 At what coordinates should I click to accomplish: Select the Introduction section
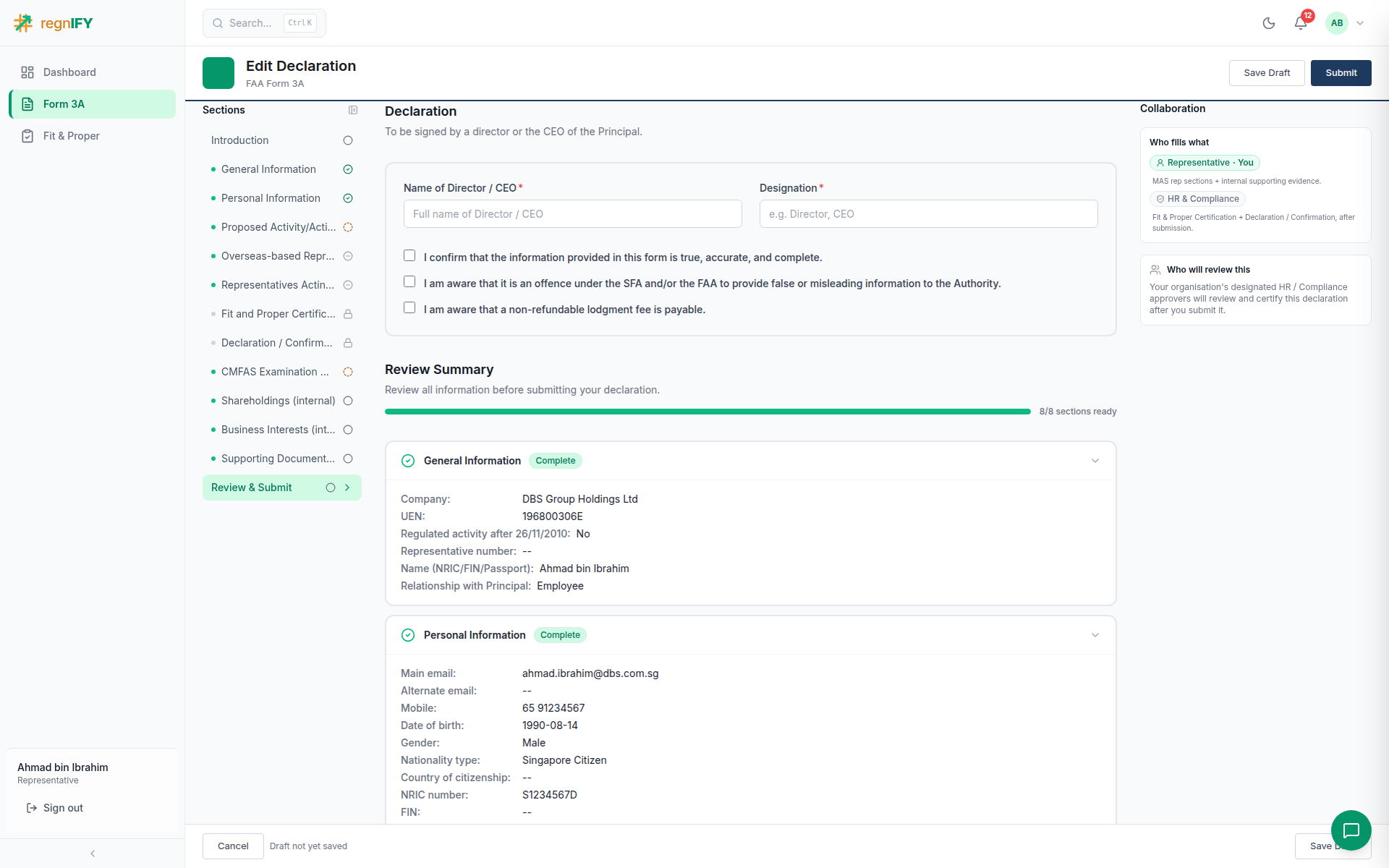[x=282, y=140]
